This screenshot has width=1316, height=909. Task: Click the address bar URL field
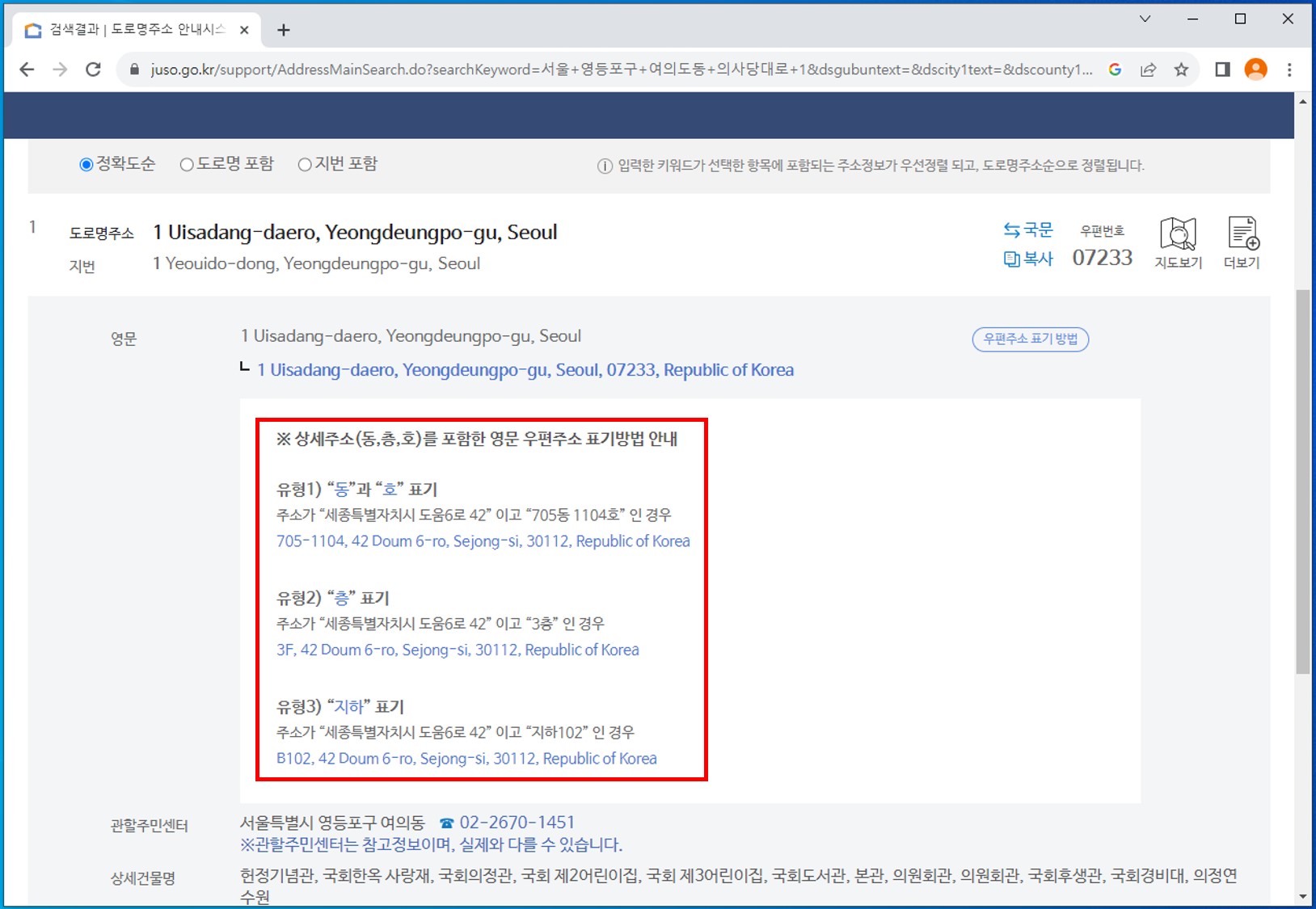pyautogui.click(x=621, y=69)
